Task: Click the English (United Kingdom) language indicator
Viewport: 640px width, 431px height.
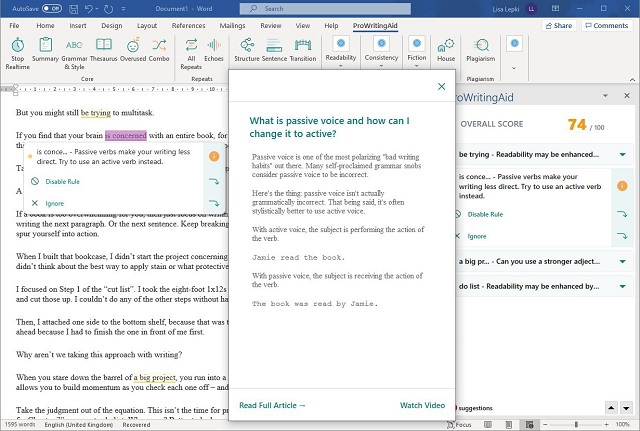Action: pos(78,424)
